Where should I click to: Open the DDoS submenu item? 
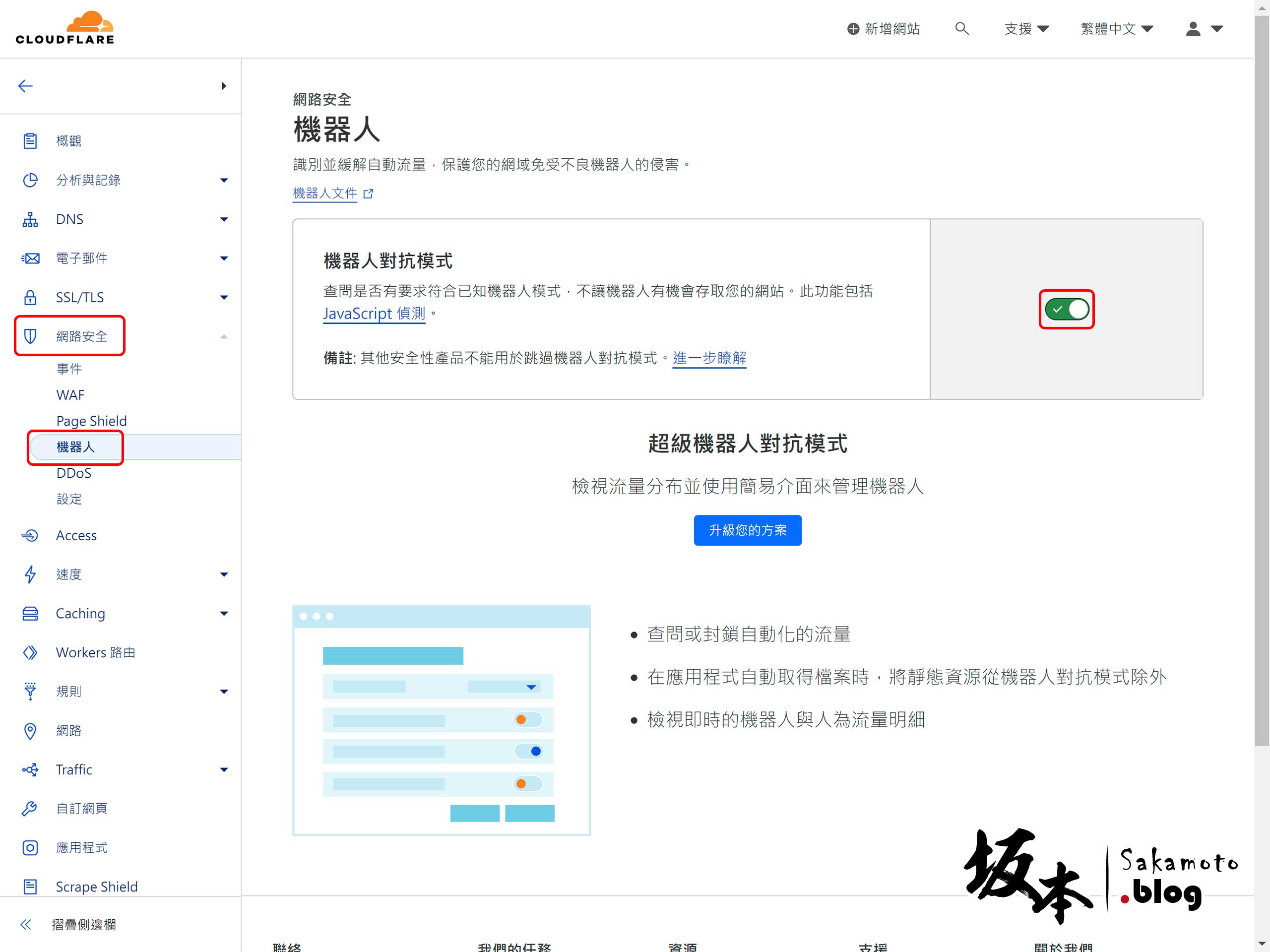point(74,473)
